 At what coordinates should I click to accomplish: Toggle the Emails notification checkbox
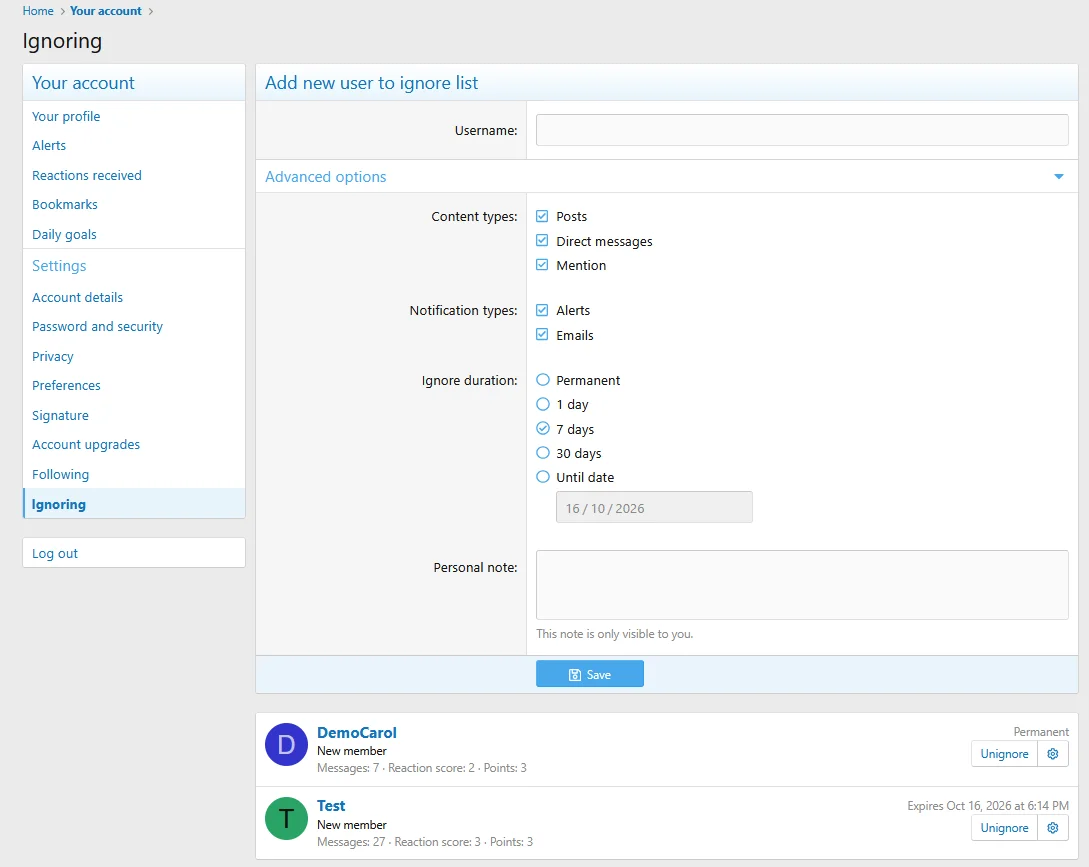click(x=542, y=334)
